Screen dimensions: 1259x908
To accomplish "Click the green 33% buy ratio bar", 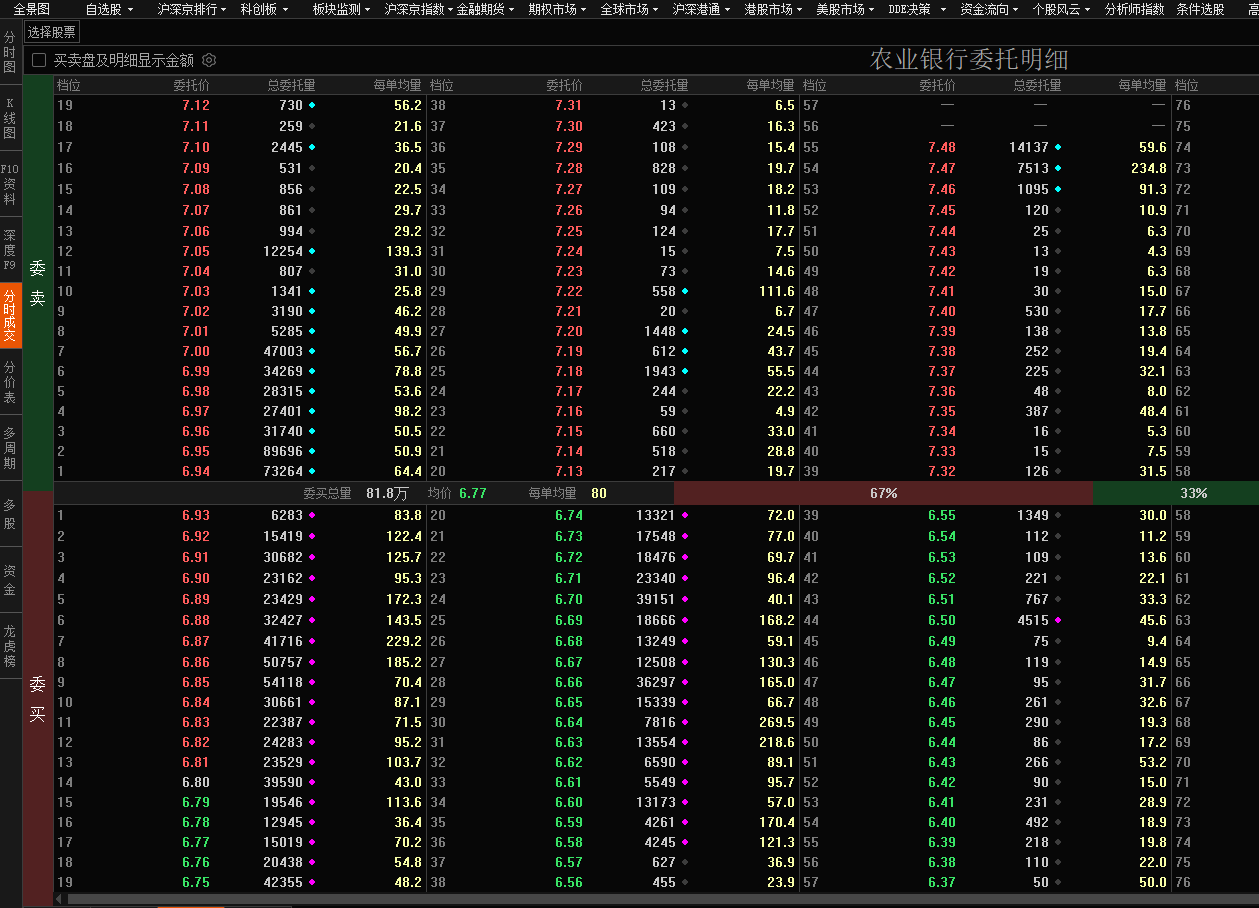I will (1176, 493).
